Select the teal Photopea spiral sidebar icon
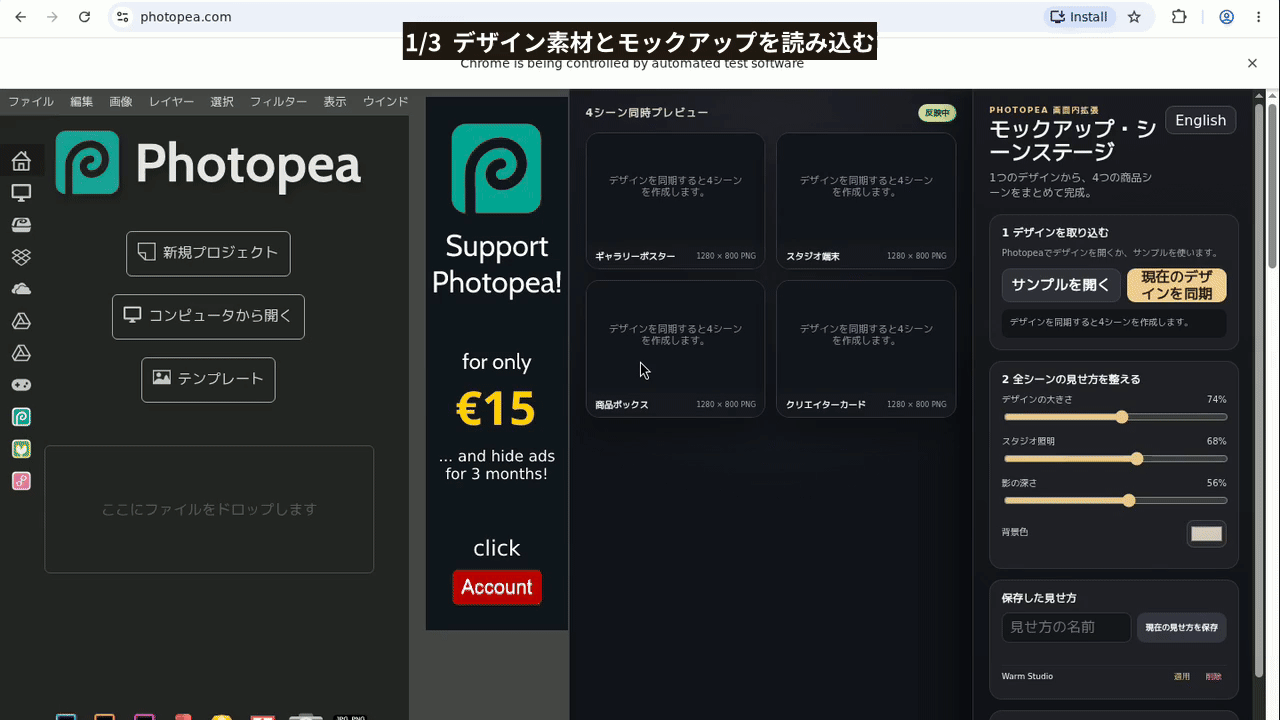1280x720 pixels. coord(21,417)
